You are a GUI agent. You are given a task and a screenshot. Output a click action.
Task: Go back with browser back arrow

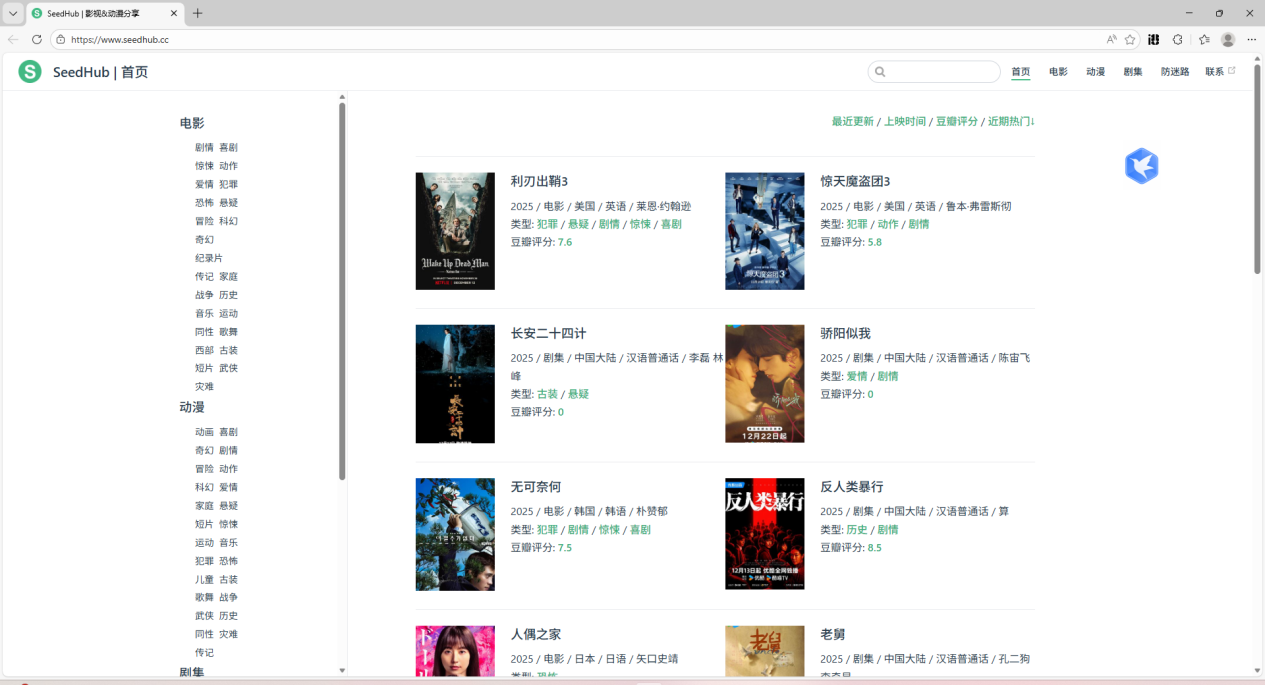tap(13, 39)
